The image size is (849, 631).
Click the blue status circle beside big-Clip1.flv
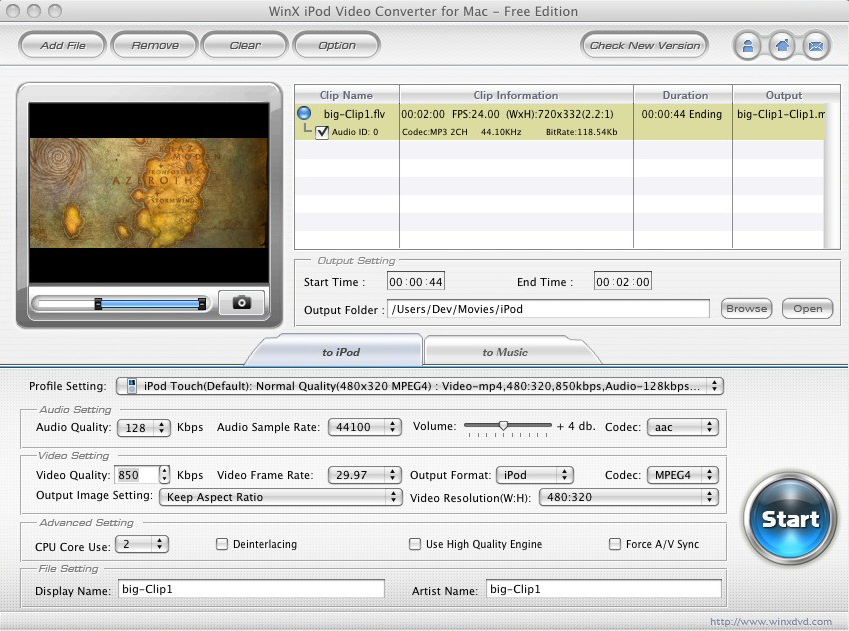point(304,113)
